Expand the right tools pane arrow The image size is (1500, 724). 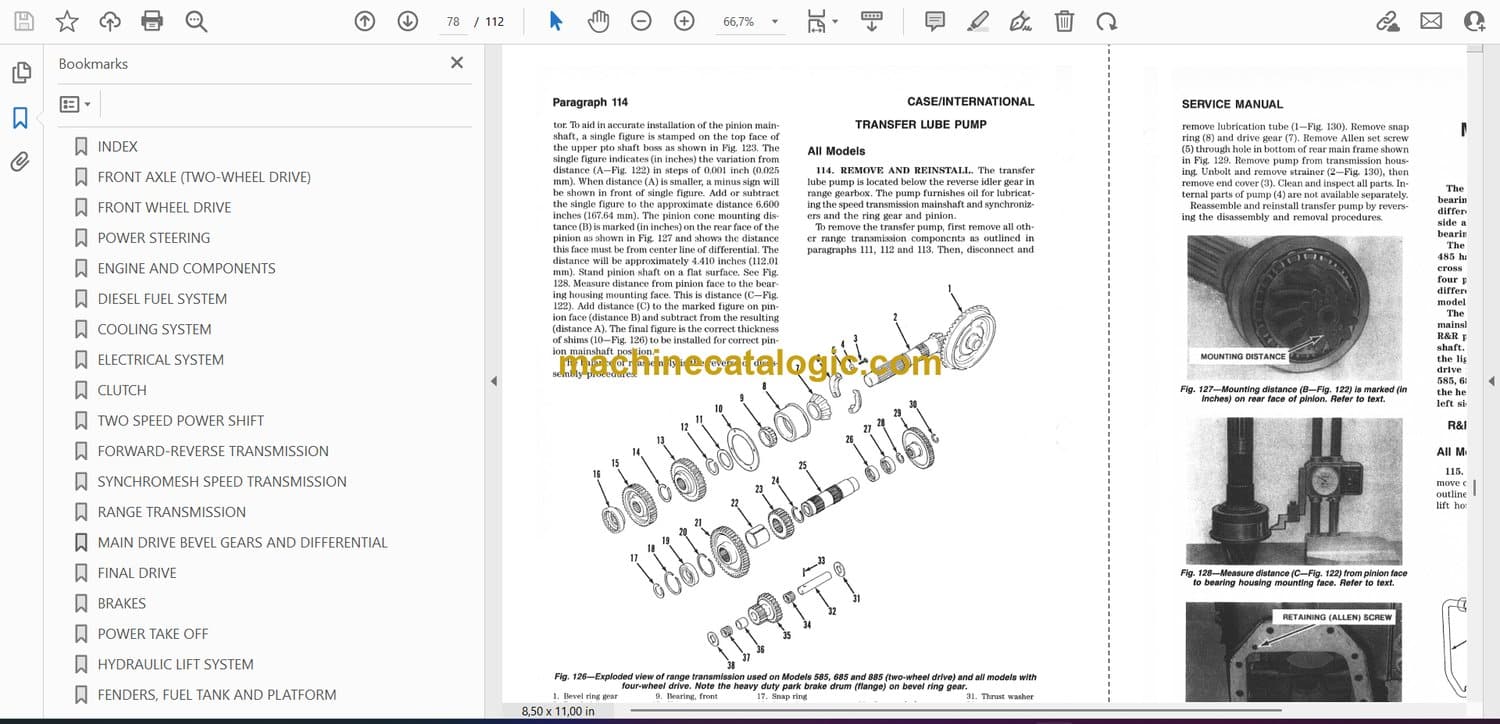point(1491,381)
